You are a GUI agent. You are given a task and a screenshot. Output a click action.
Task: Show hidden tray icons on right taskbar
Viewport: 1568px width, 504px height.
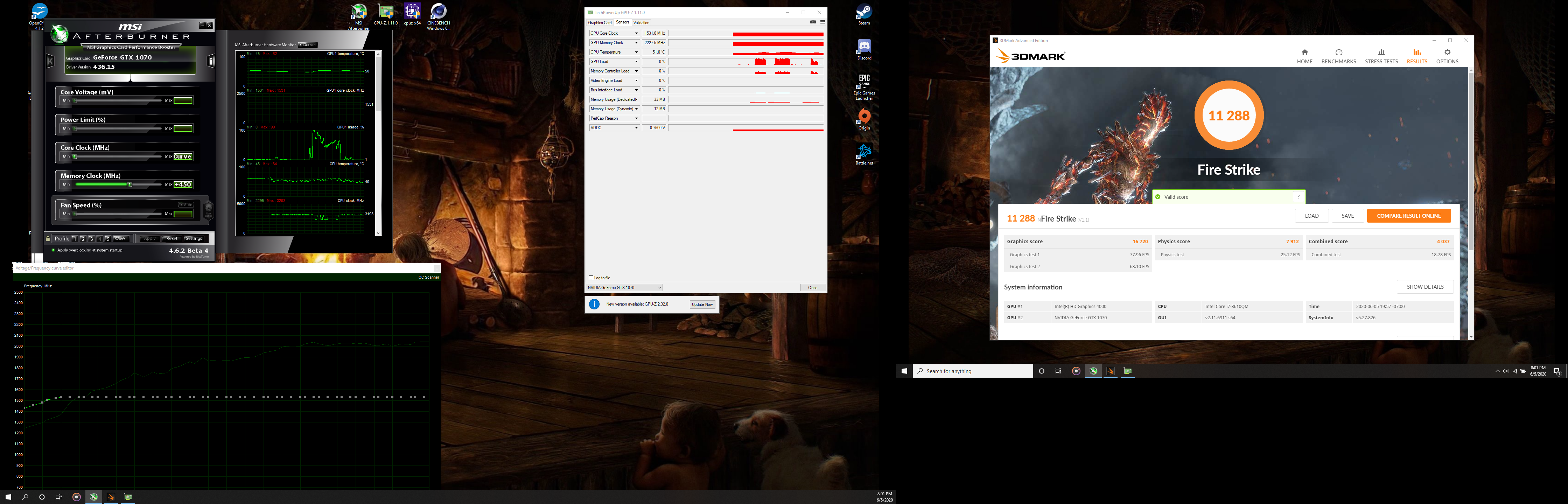pyautogui.click(x=1497, y=371)
